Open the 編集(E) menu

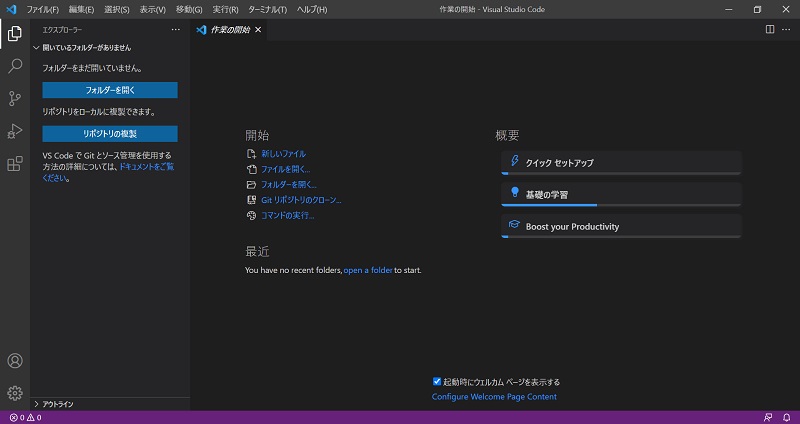[81, 9]
